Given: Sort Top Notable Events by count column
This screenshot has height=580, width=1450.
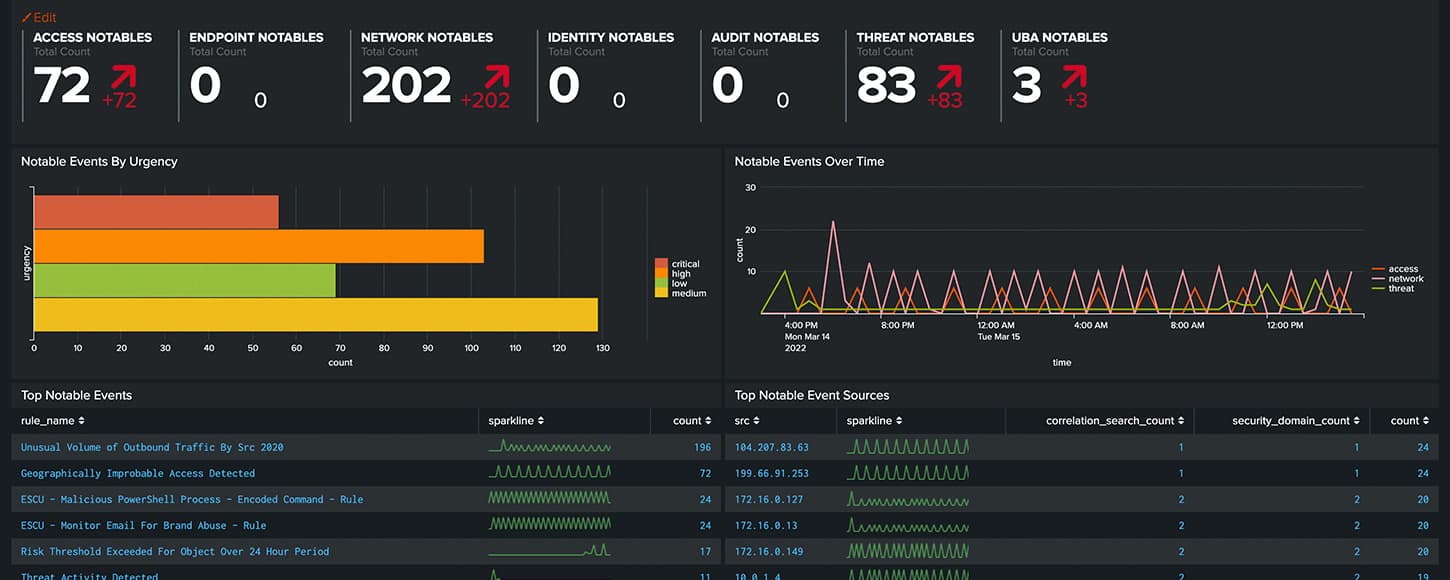Looking at the screenshot, I should [x=692, y=421].
